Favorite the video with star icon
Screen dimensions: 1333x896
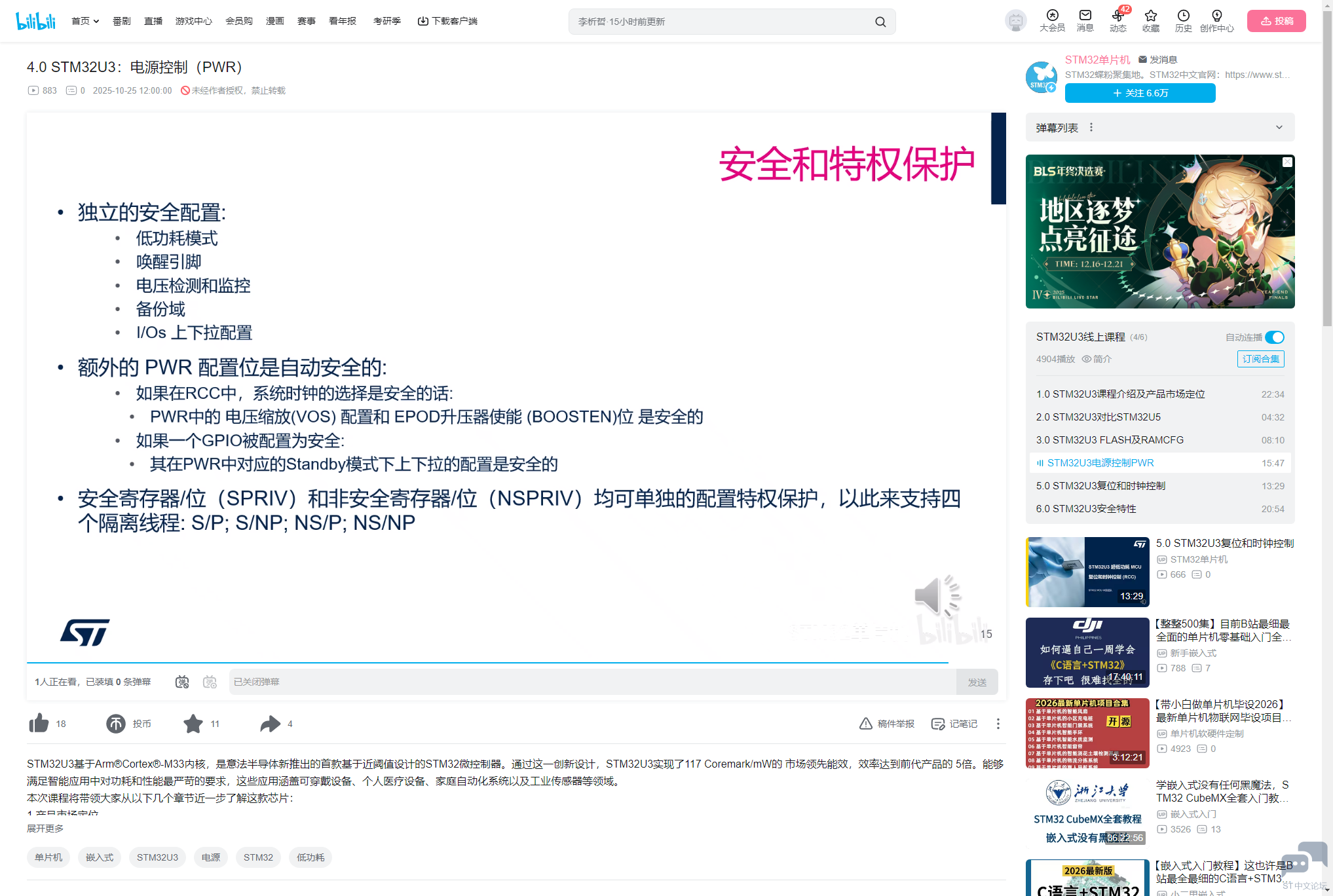193,723
